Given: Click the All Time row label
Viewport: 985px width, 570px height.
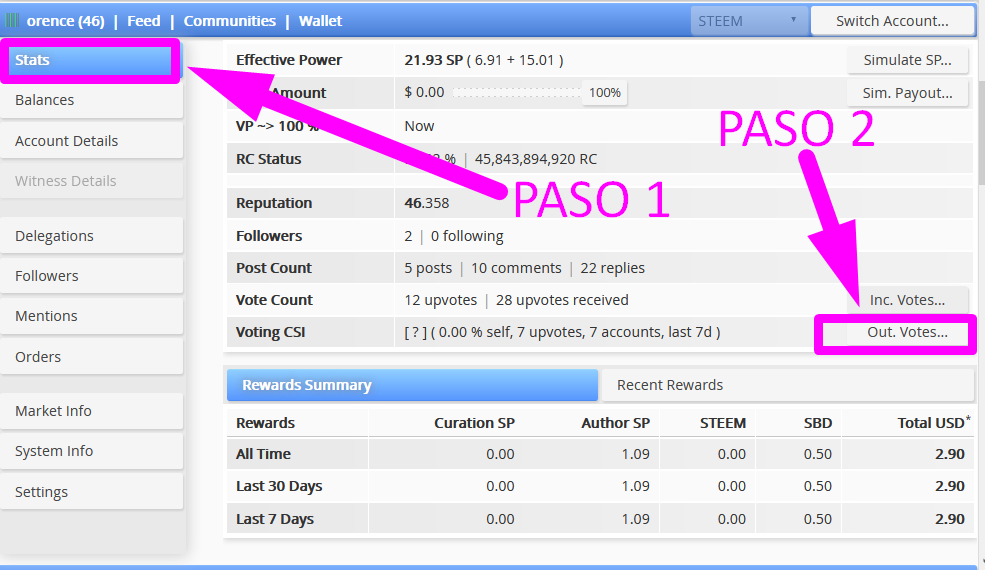Looking at the screenshot, I should pos(263,454).
